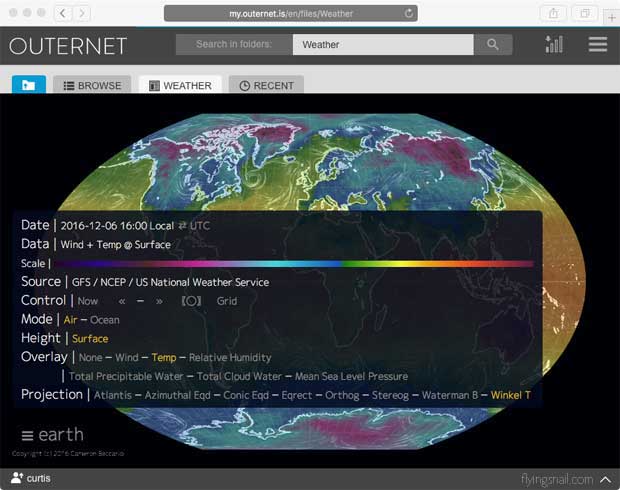
Task: Toggle the Grid control
Action: tap(227, 301)
